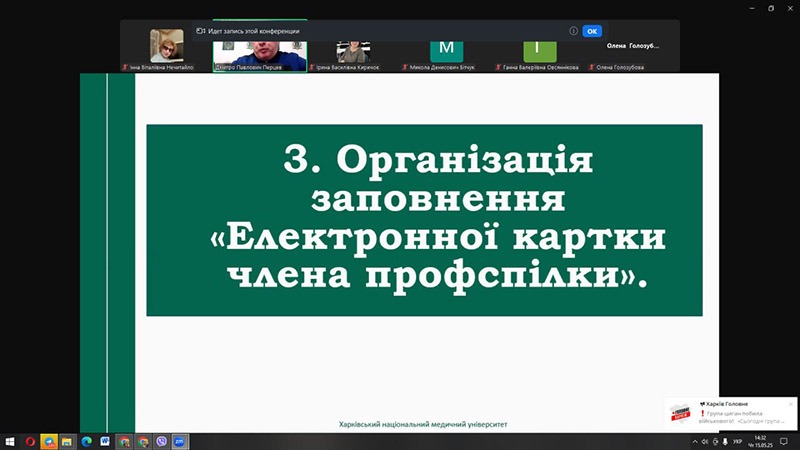Image resolution: width=800 pixels, height=450 pixels.
Task: Launch Microsoft Edge from the taskbar
Action: pyautogui.click(x=86, y=441)
